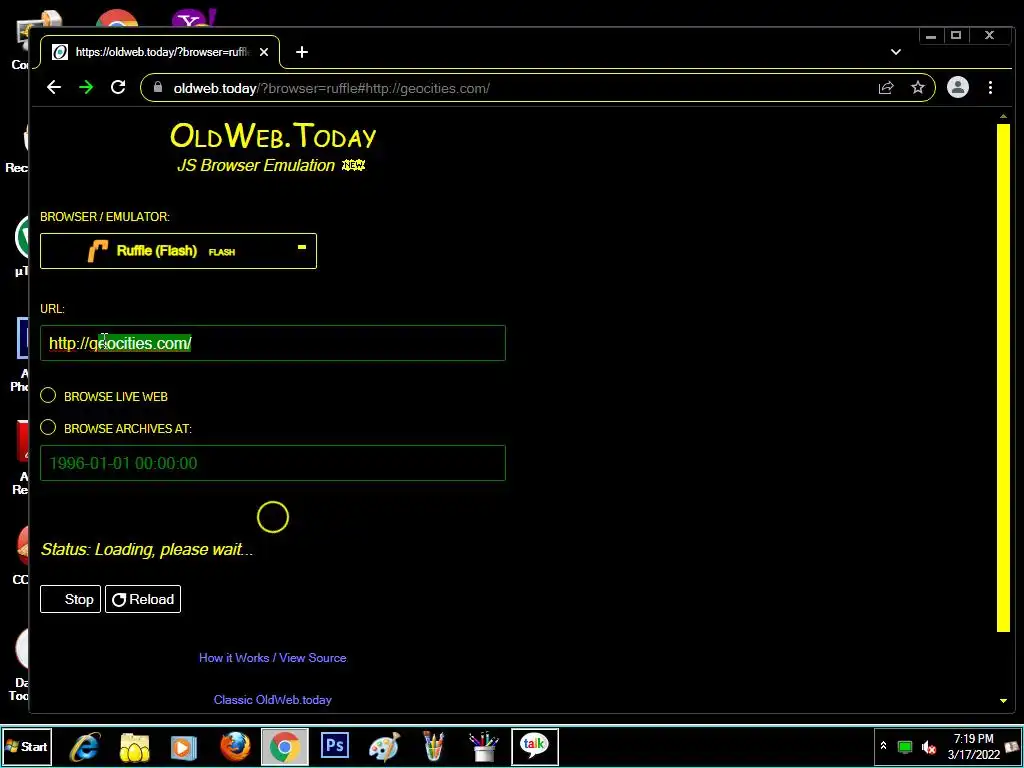The width and height of the screenshot is (1024, 768).
Task: Click the OldWeb.Today logo heading
Action: [273, 136]
